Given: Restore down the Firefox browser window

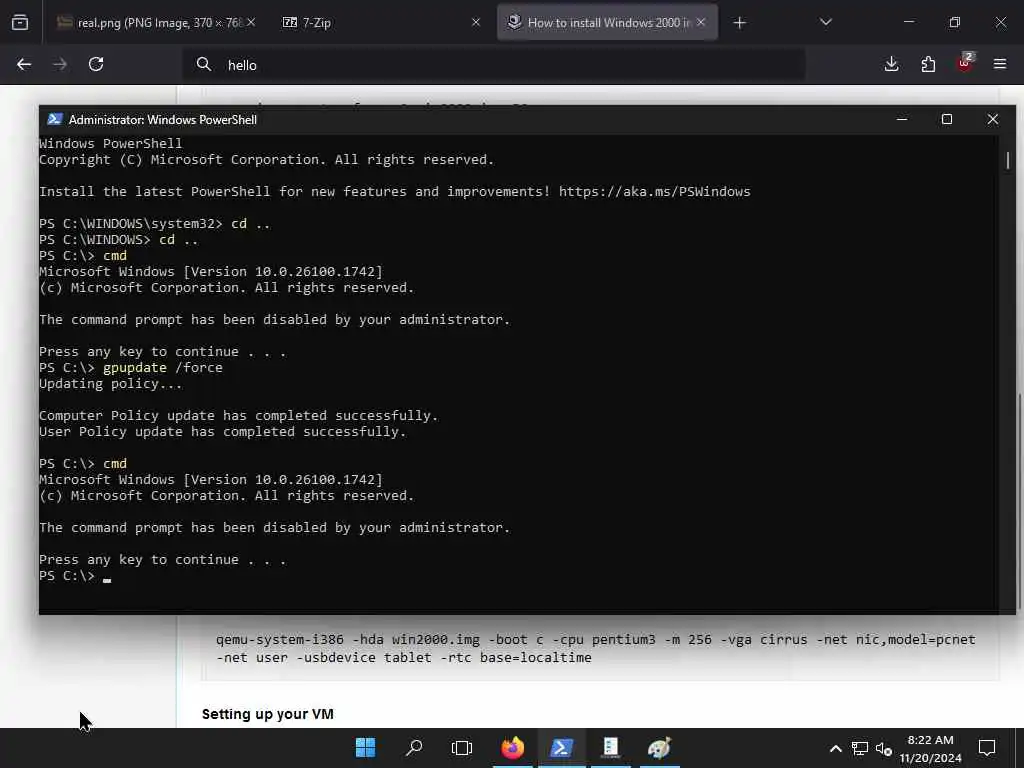Looking at the screenshot, I should click(955, 22).
